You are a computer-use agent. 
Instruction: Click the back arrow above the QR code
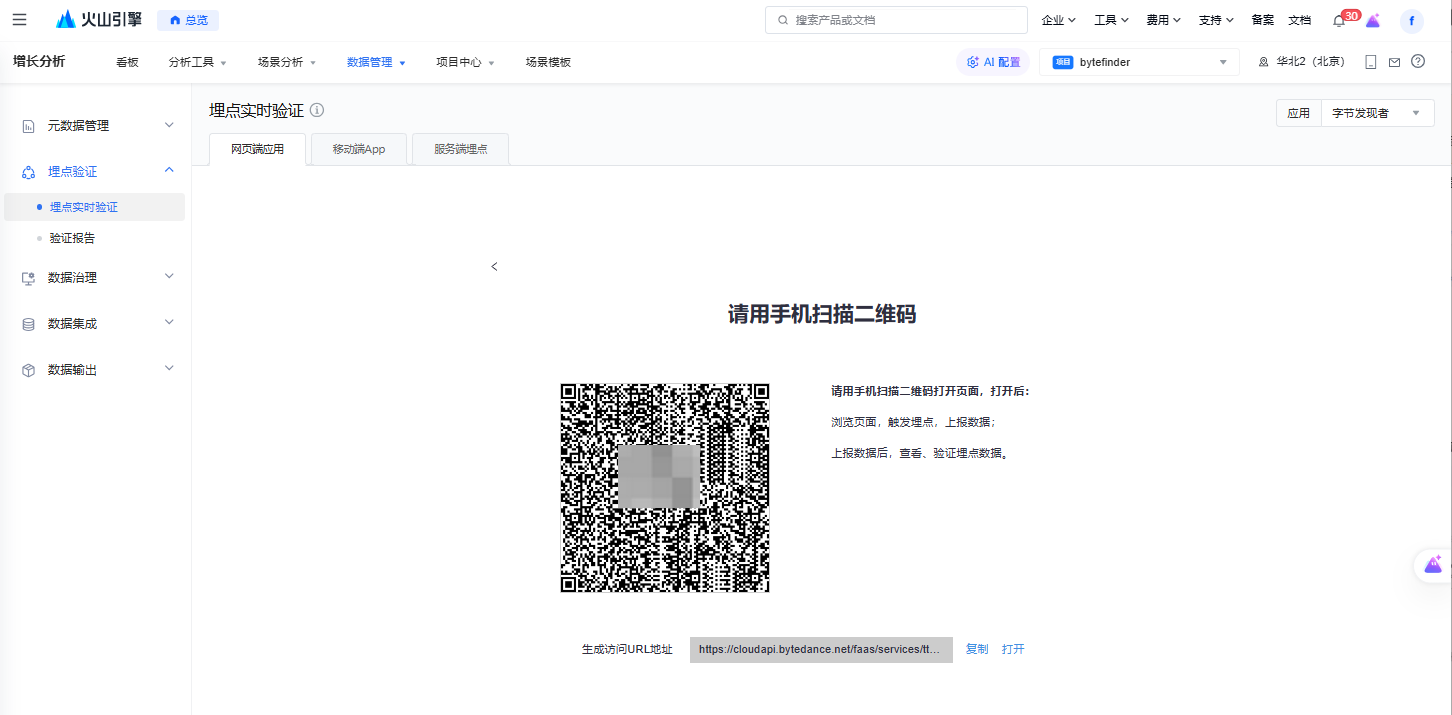coord(494,267)
